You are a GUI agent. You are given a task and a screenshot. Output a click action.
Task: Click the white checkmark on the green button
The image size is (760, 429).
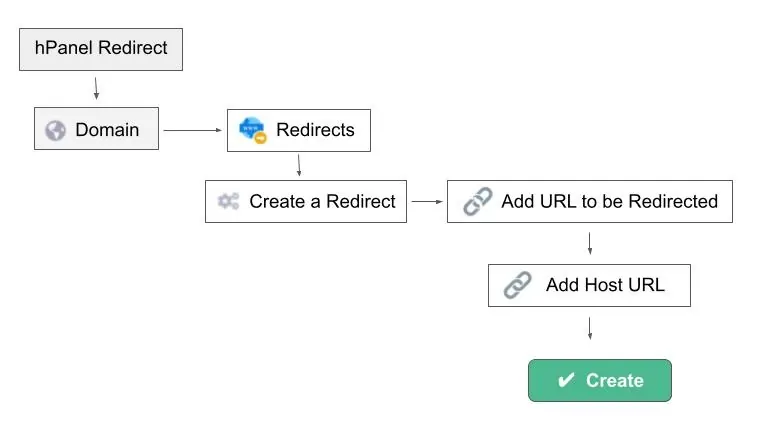point(566,381)
